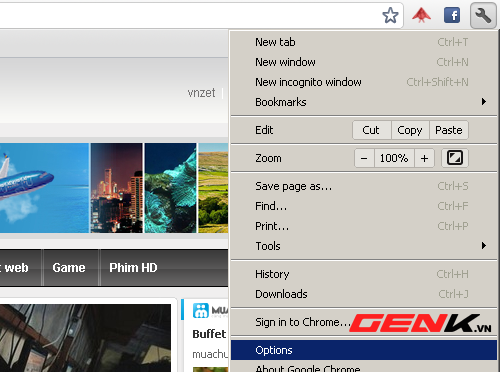Toggle fullscreen mode next to Zoom

[x=455, y=158]
